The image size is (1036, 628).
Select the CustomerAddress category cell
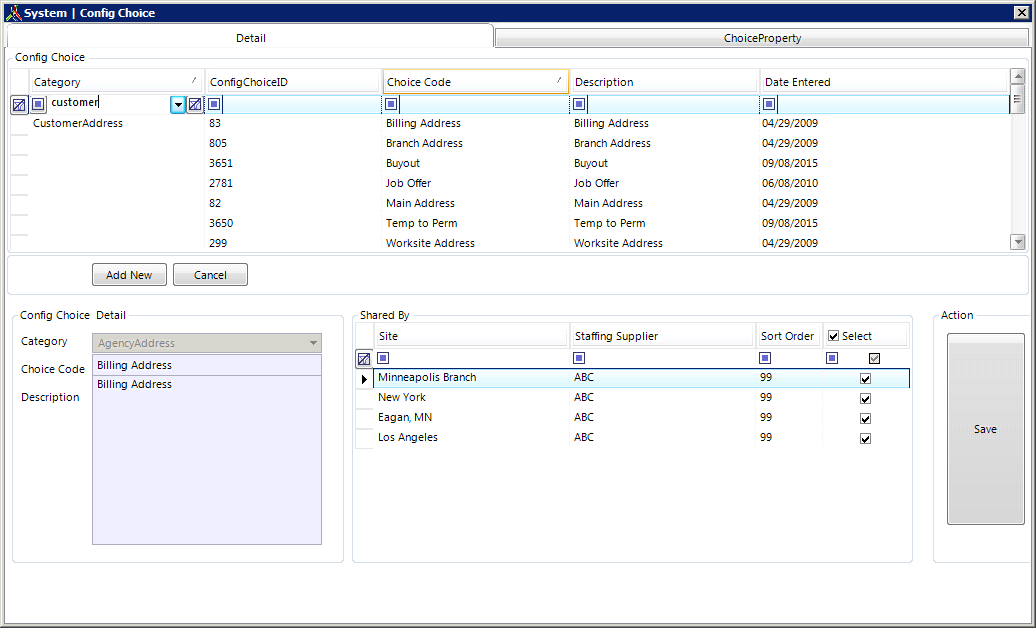[x=117, y=123]
